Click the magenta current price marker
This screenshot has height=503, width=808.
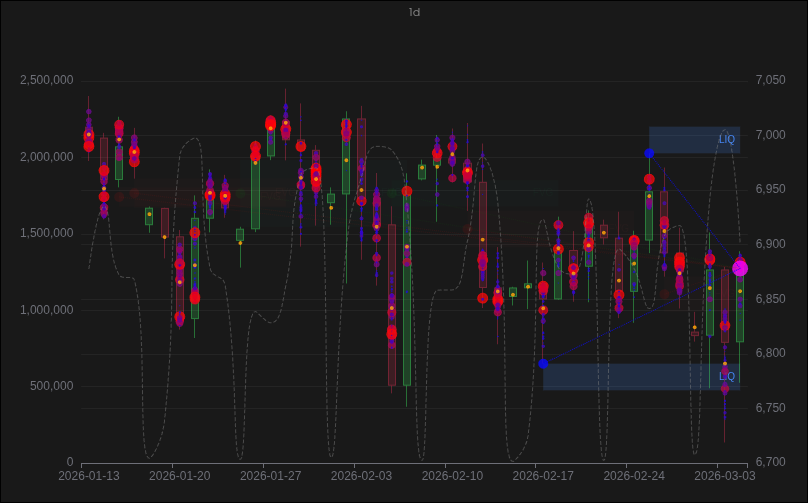[x=740, y=268]
